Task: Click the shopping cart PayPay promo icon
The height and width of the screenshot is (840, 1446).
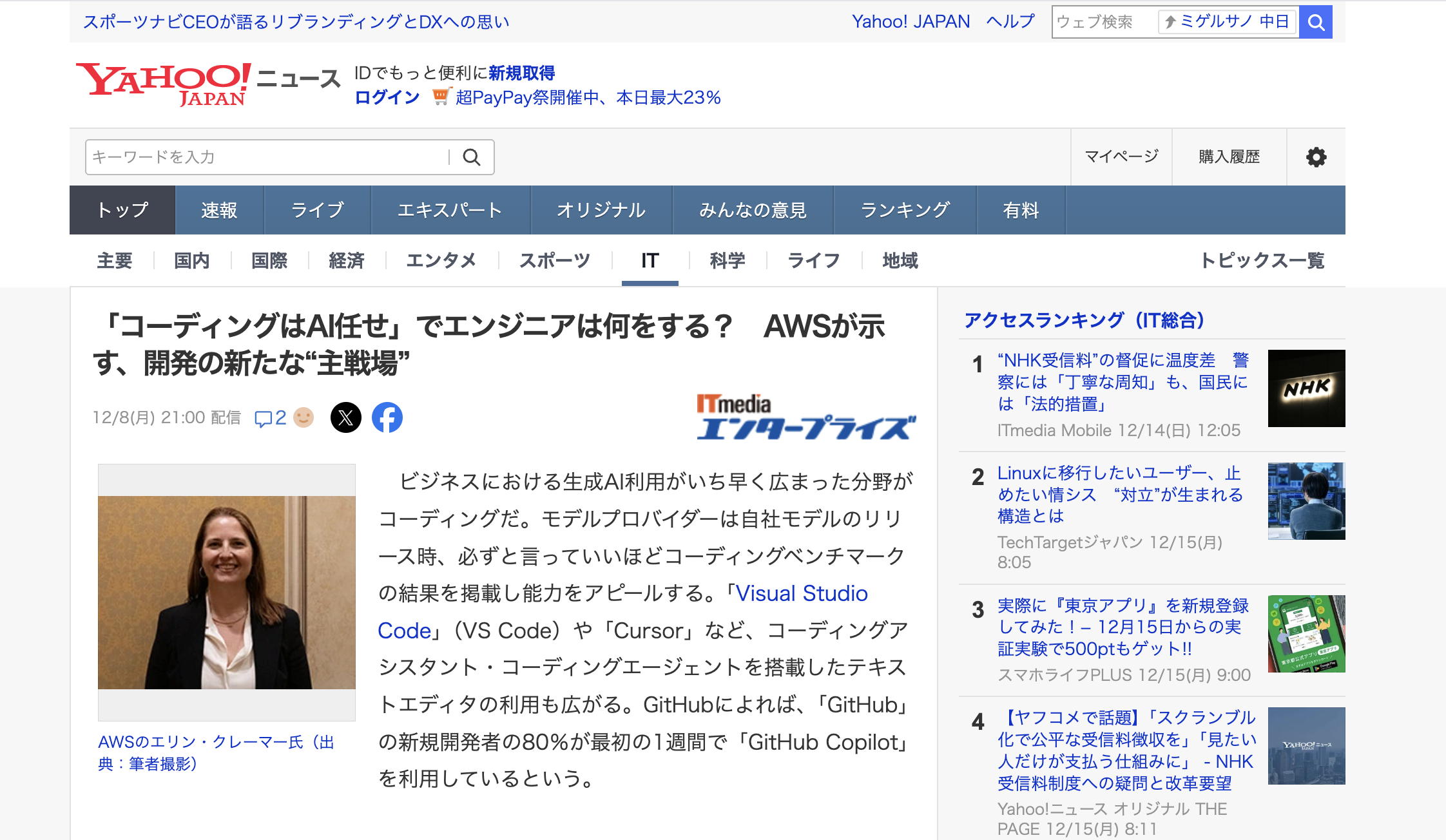Action: tap(441, 97)
